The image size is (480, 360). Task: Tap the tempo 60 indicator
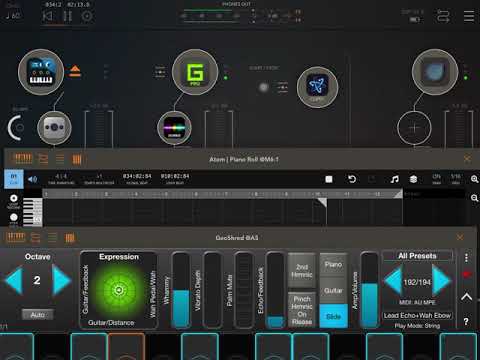point(13,16)
